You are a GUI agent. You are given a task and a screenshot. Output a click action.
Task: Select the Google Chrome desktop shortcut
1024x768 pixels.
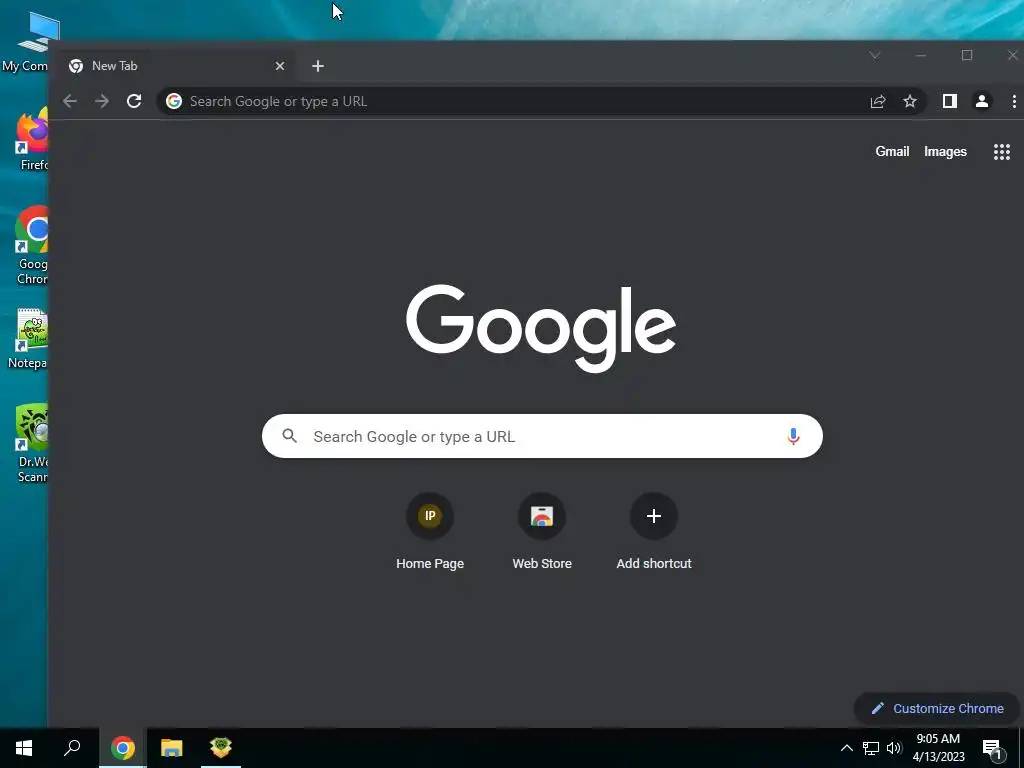(x=31, y=246)
